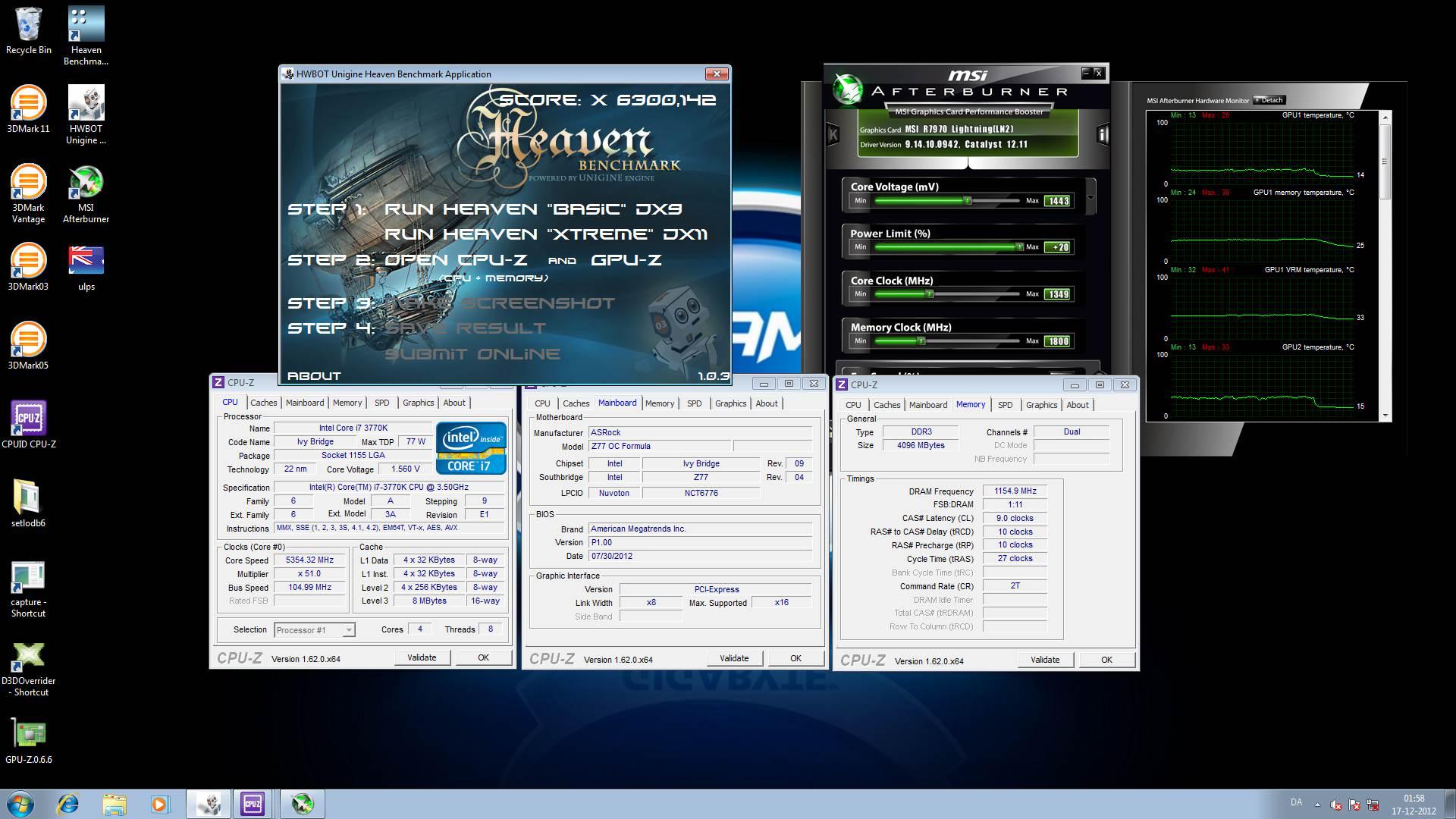Open the Heaven Benchmark desktop shortcut
1456x819 pixels.
86,36
